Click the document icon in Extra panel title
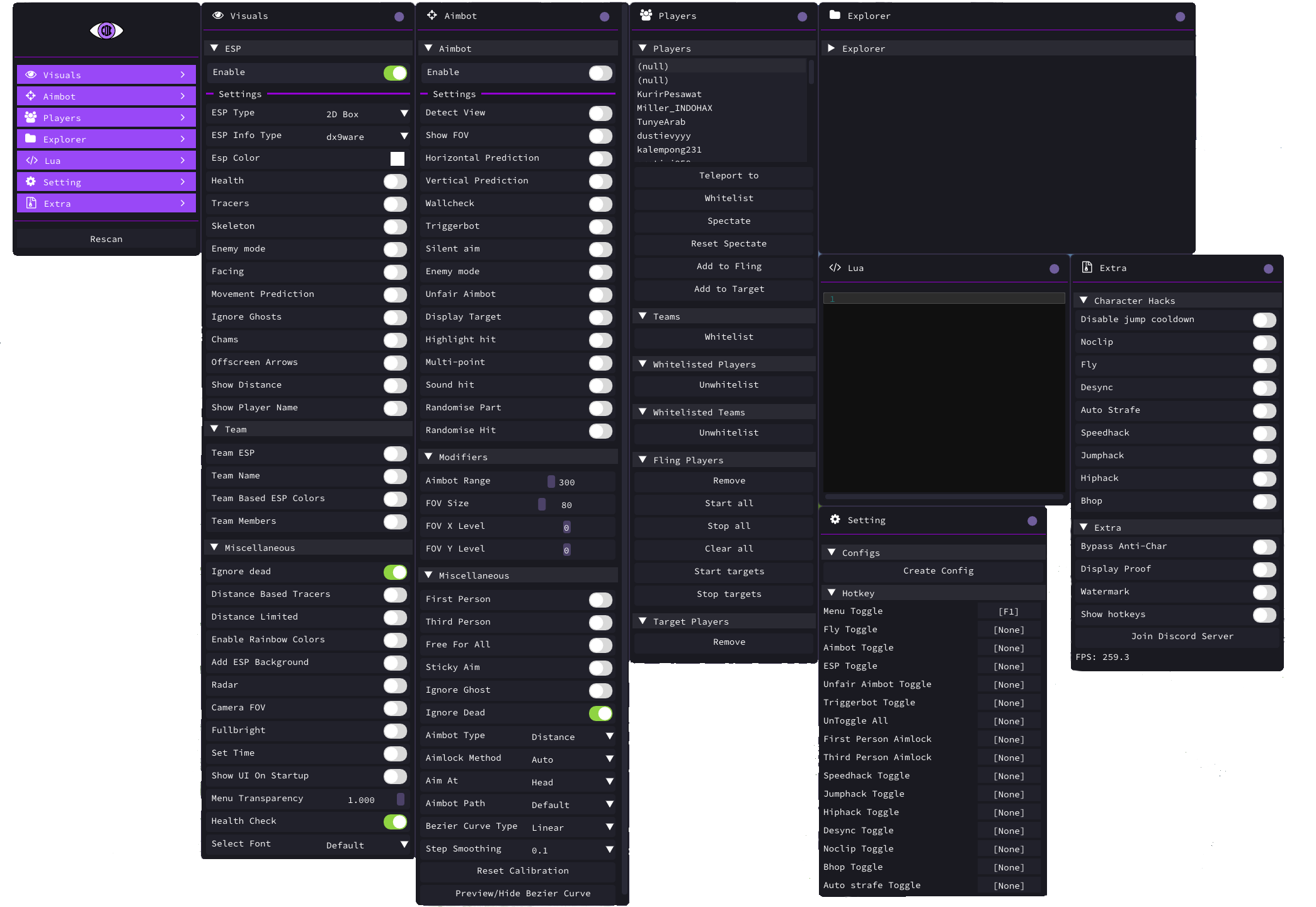Screen dimensions: 1316x907 tap(1087, 267)
